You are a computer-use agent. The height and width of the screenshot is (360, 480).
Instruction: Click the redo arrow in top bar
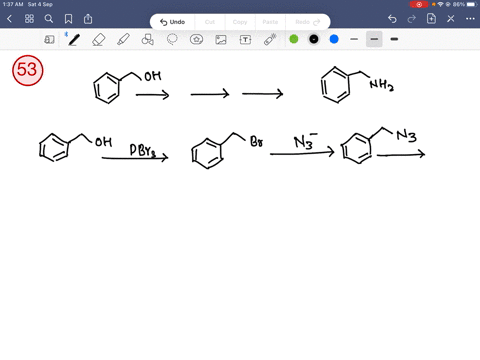click(x=412, y=19)
